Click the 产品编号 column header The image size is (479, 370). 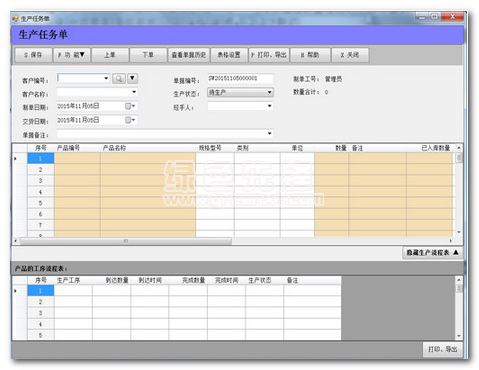pyautogui.click(x=77, y=148)
